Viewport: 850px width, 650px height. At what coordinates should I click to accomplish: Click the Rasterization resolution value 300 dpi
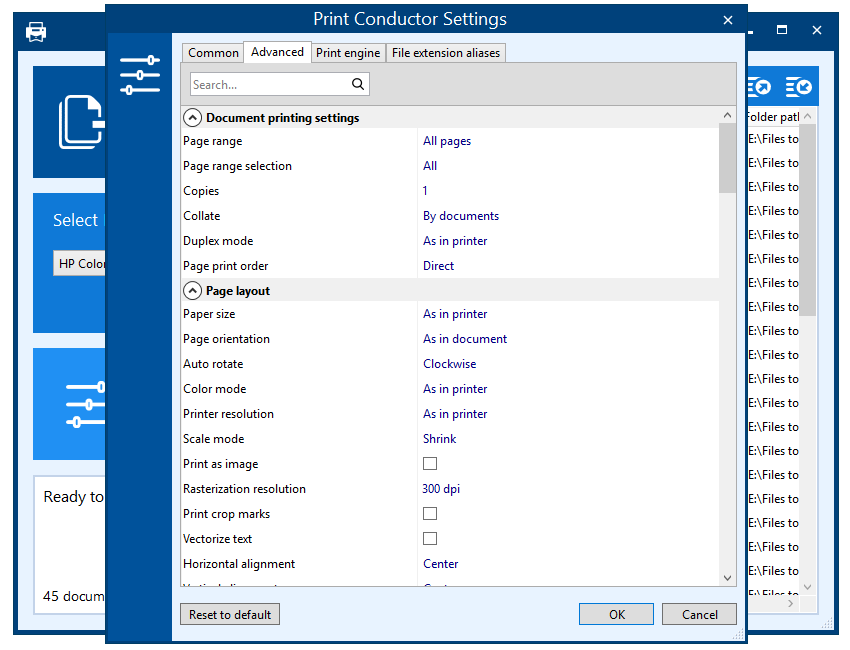point(441,488)
